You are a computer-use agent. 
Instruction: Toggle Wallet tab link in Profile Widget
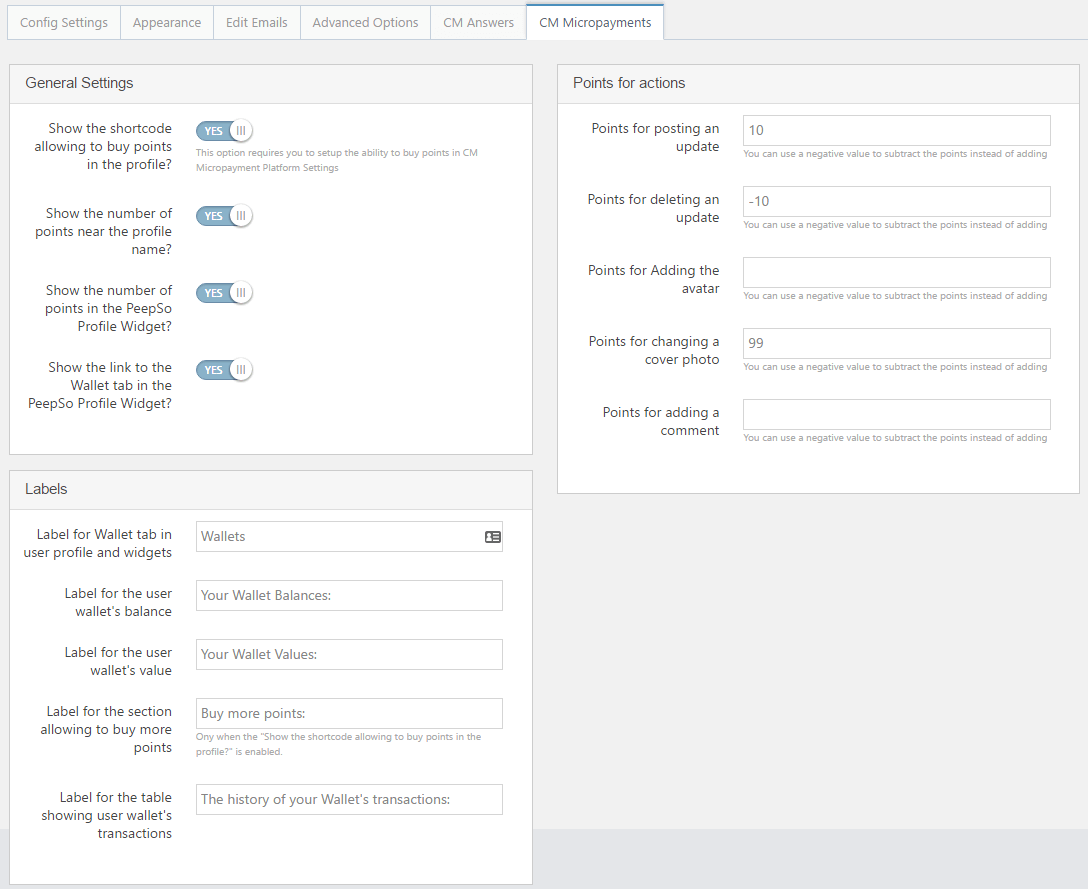pyautogui.click(x=224, y=370)
